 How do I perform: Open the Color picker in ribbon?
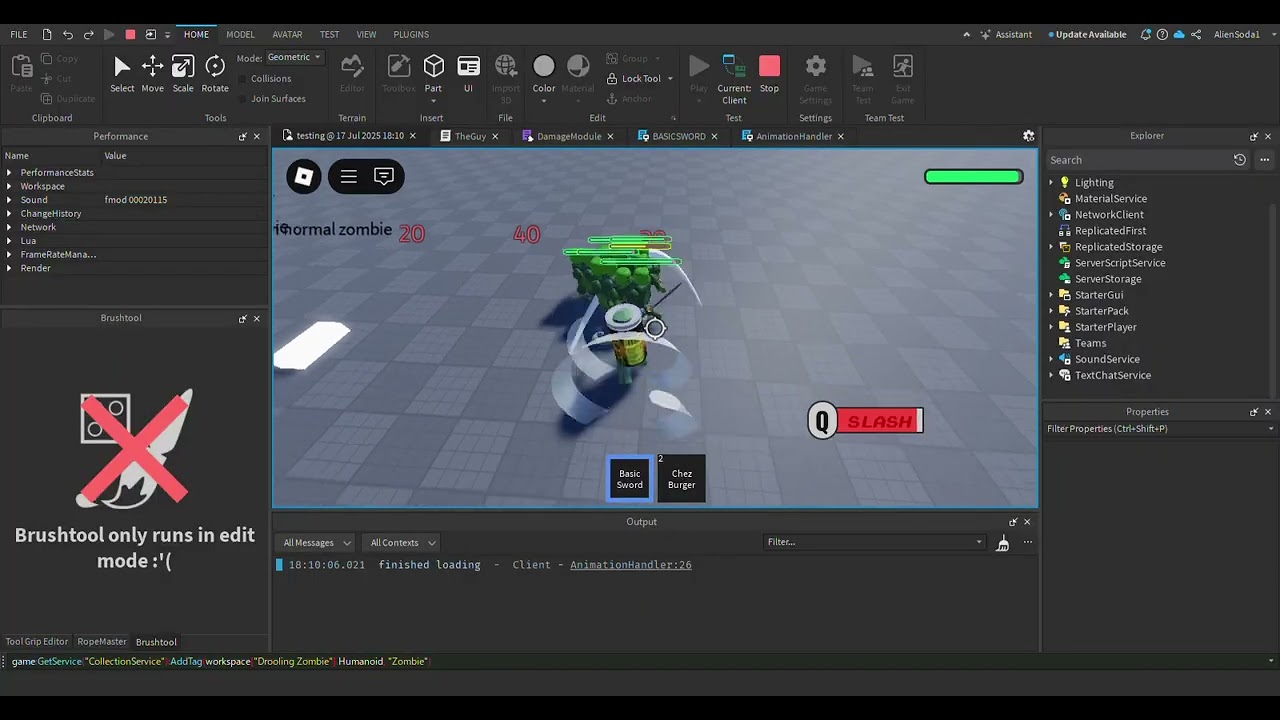543,74
